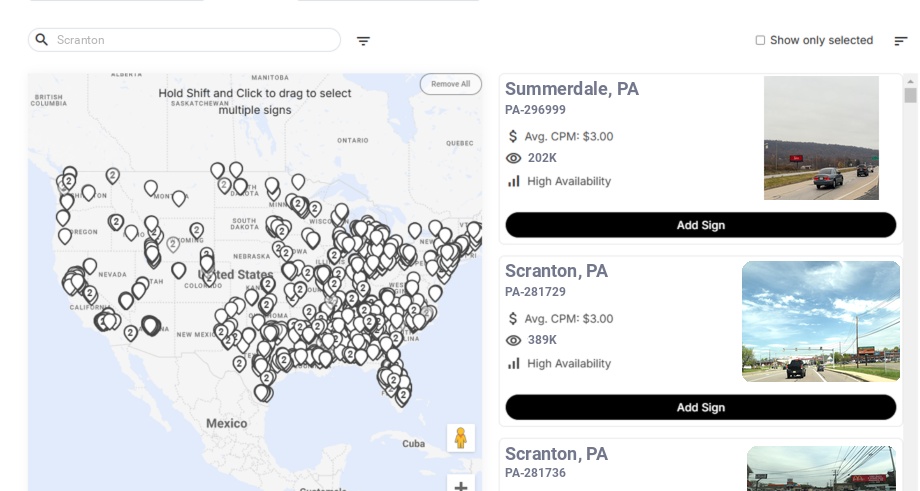920x491 pixels.
Task: Click the Summerdale, PA listing title
Action: coord(571,89)
